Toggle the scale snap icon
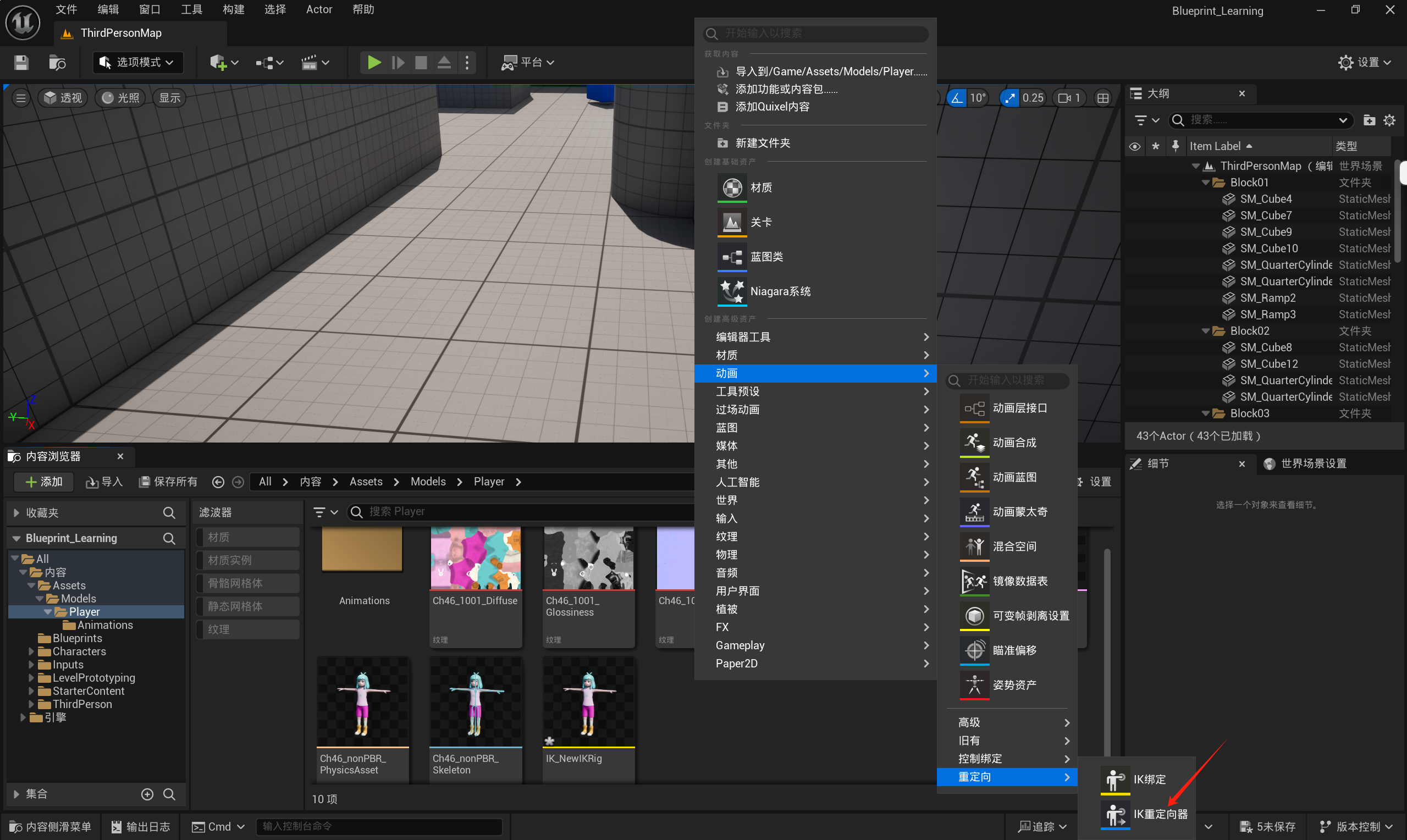This screenshot has width=1407, height=840. (x=1009, y=98)
